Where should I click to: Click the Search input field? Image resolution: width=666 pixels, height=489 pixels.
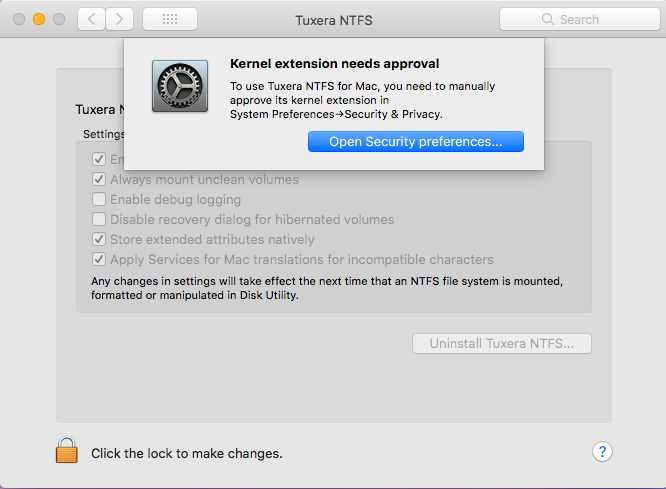tap(580, 19)
